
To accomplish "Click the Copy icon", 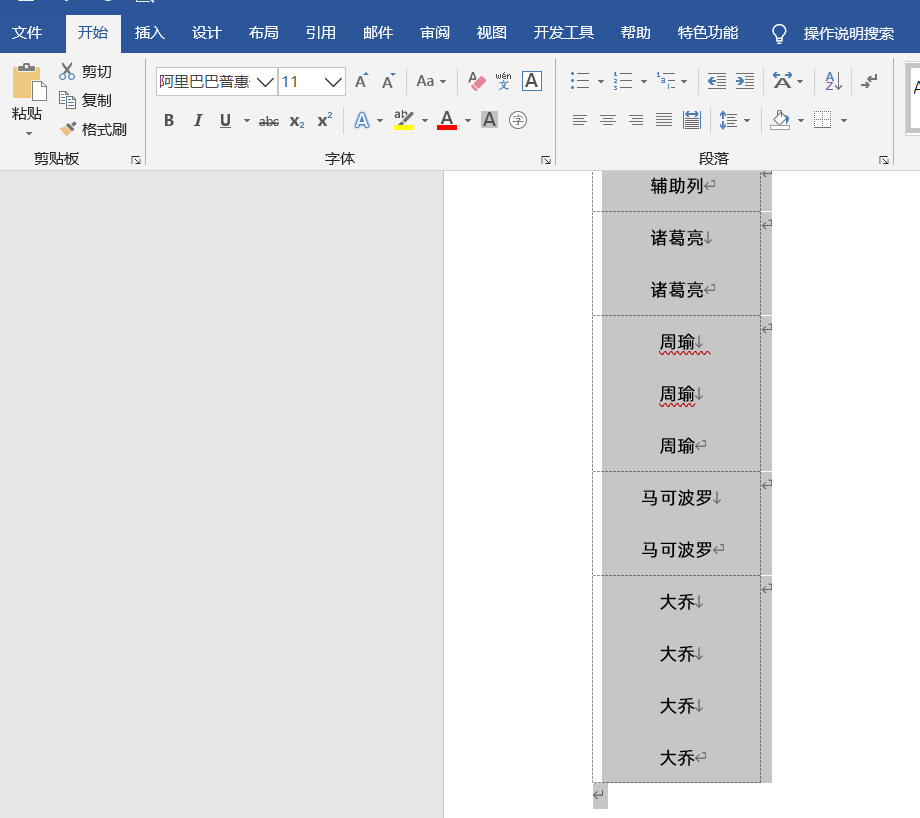I will click(x=67, y=100).
